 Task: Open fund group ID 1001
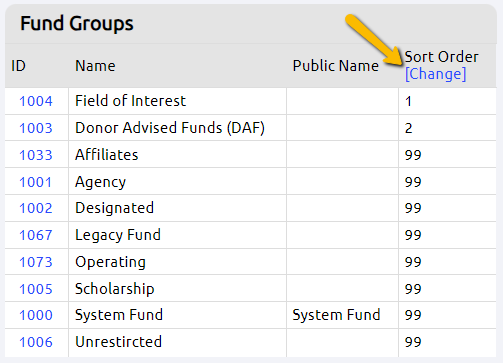tap(36, 182)
